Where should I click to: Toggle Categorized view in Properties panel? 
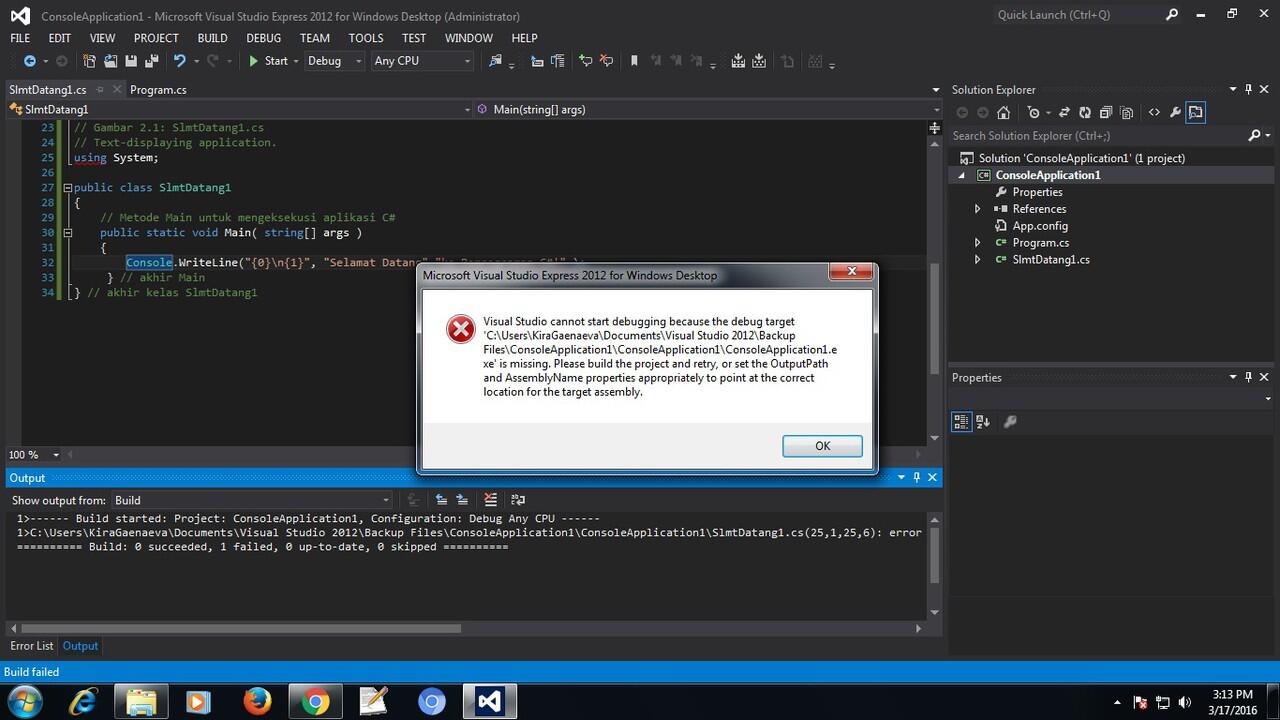click(962, 422)
